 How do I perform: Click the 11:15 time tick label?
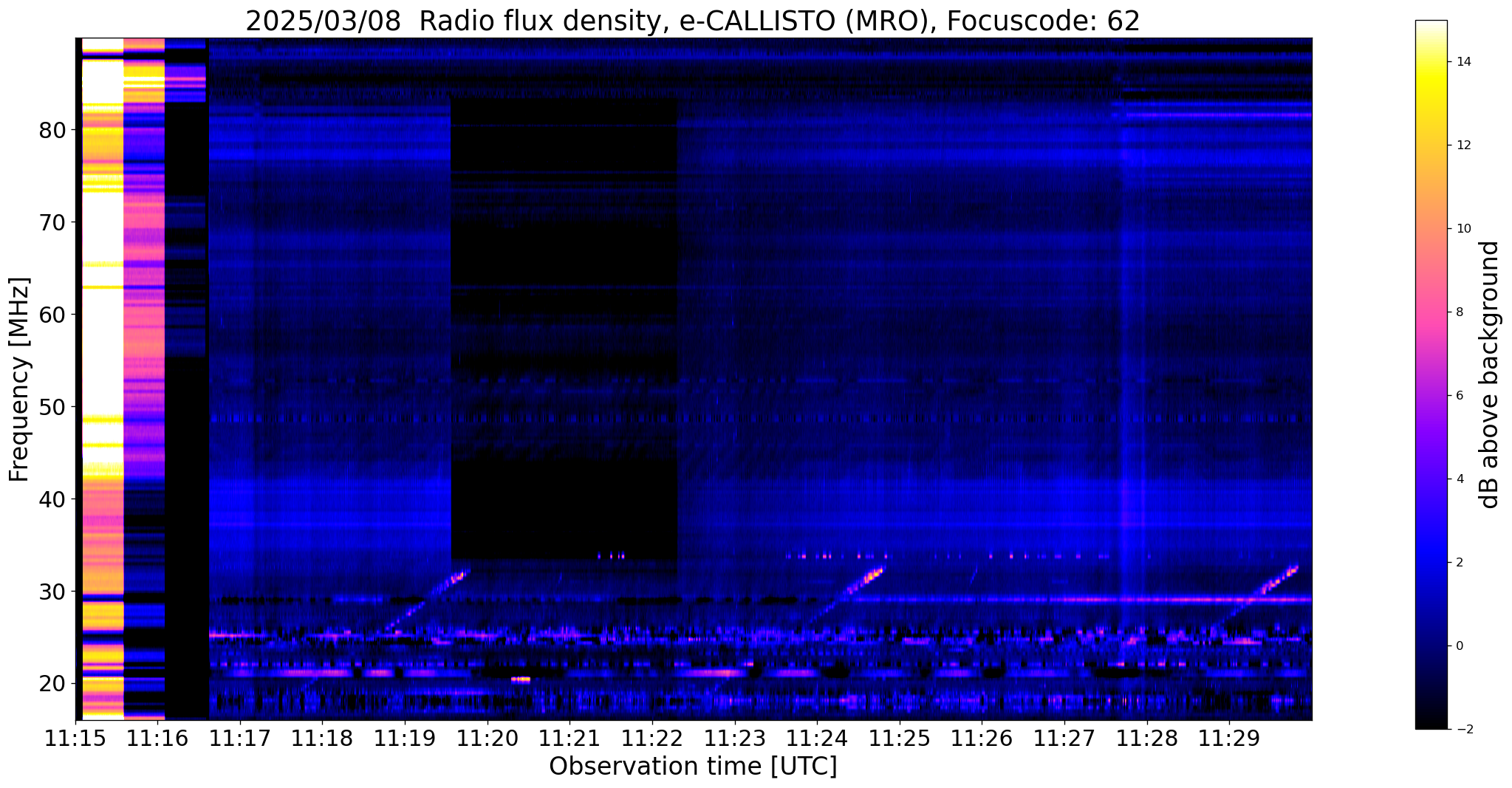[x=75, y=739]
